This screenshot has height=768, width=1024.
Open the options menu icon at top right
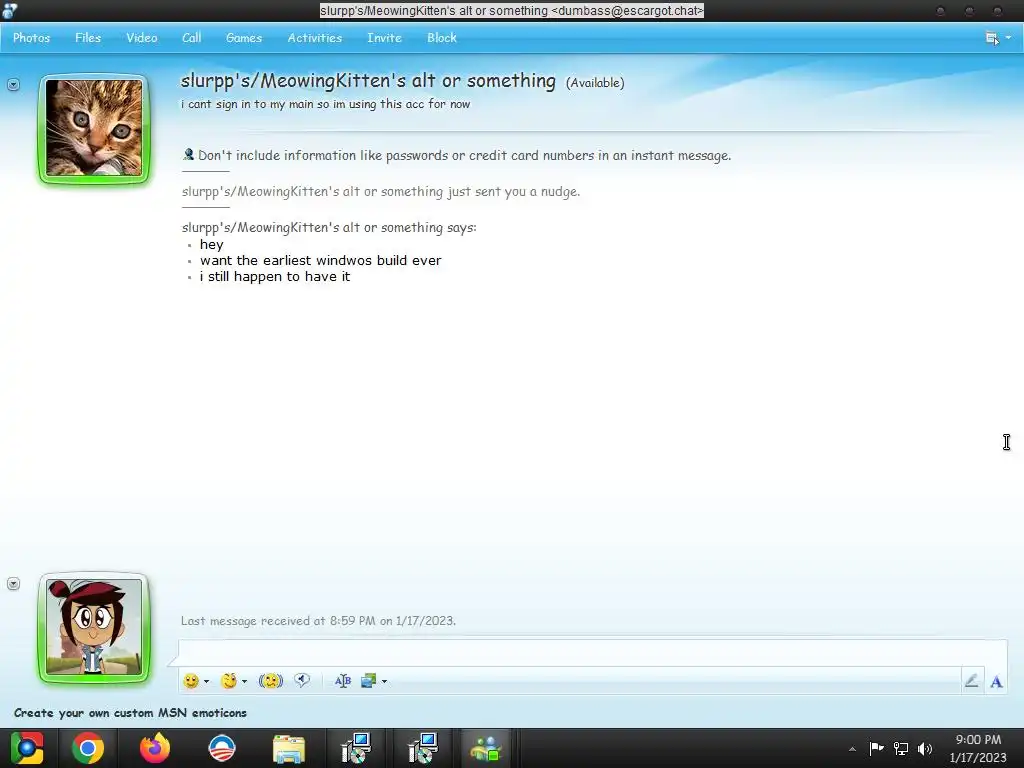click(992, 38)
